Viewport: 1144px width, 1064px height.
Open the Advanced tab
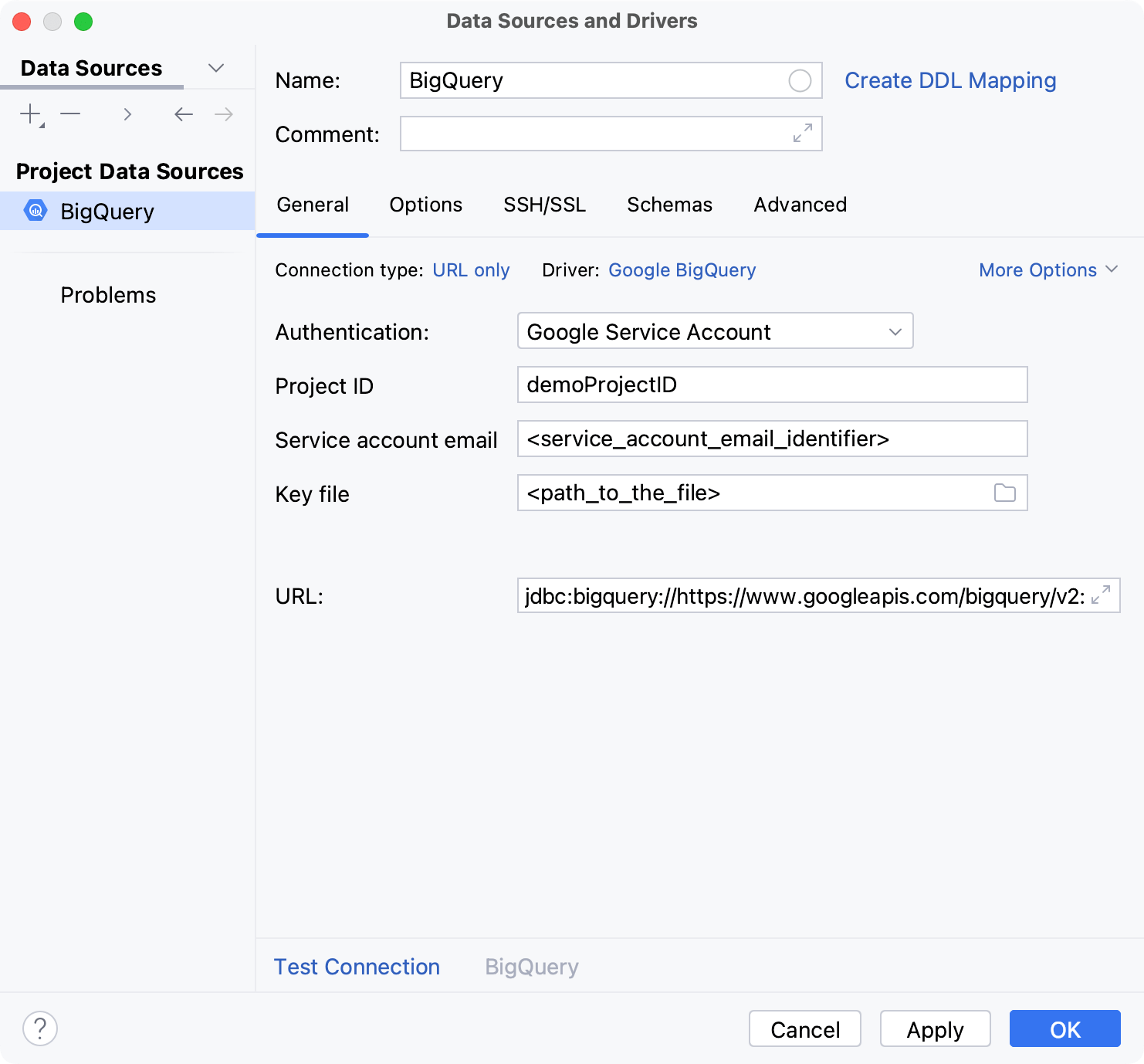click(x=800, y=205)
